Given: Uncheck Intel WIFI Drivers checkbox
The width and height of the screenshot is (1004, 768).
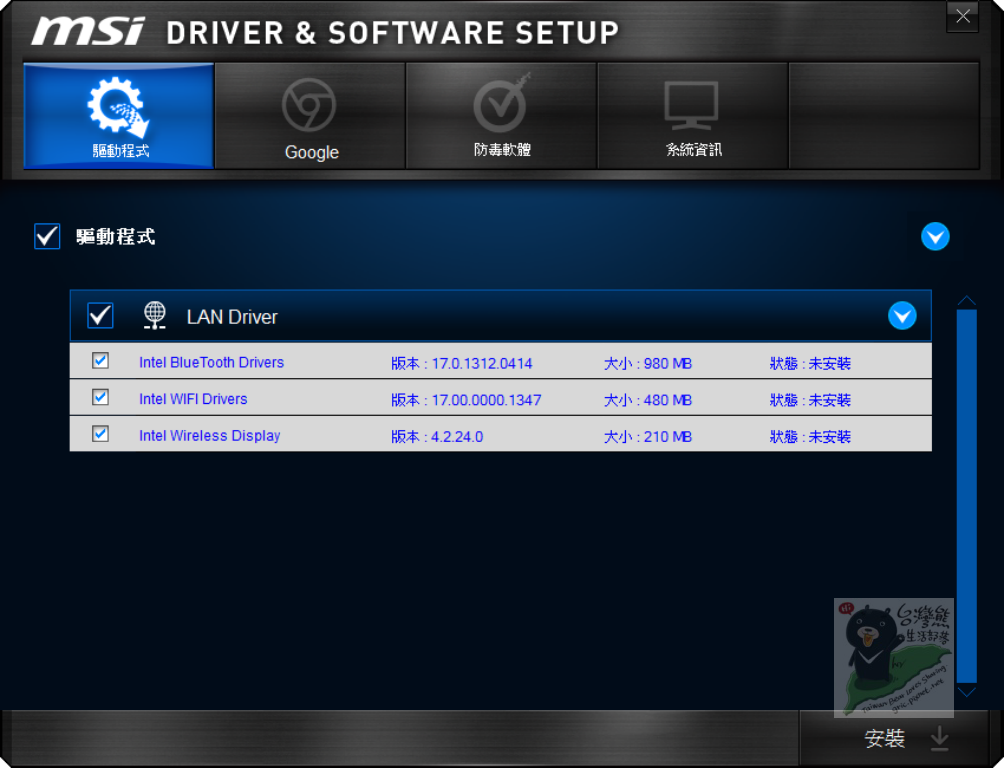Looking at the screenshot, I should pyautogui.click(x=101, y=397).
